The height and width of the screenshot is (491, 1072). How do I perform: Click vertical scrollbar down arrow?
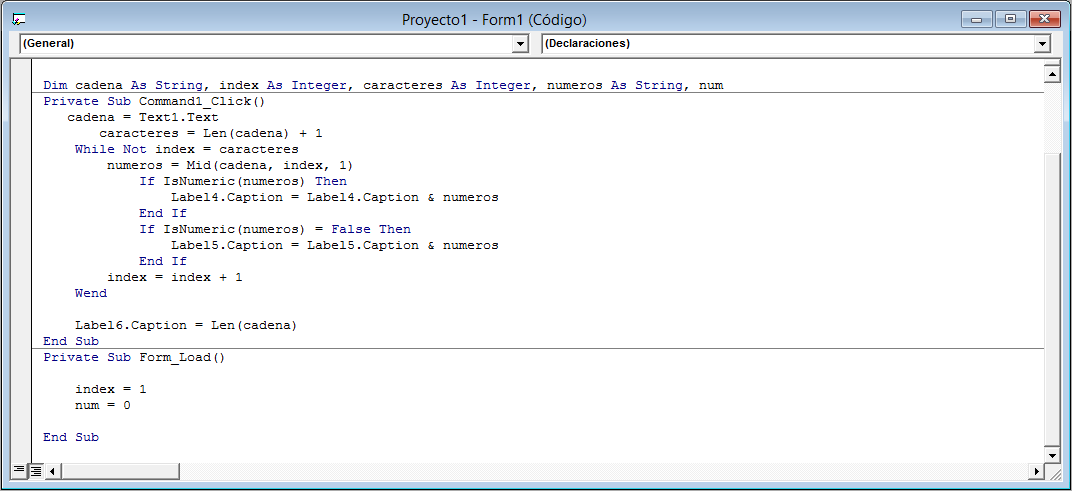[x=1052, y=455]
